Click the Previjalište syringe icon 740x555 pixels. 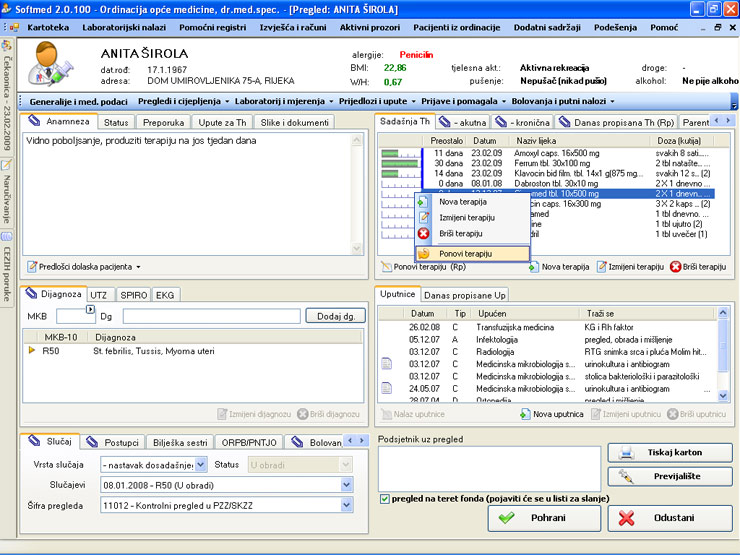626,477
